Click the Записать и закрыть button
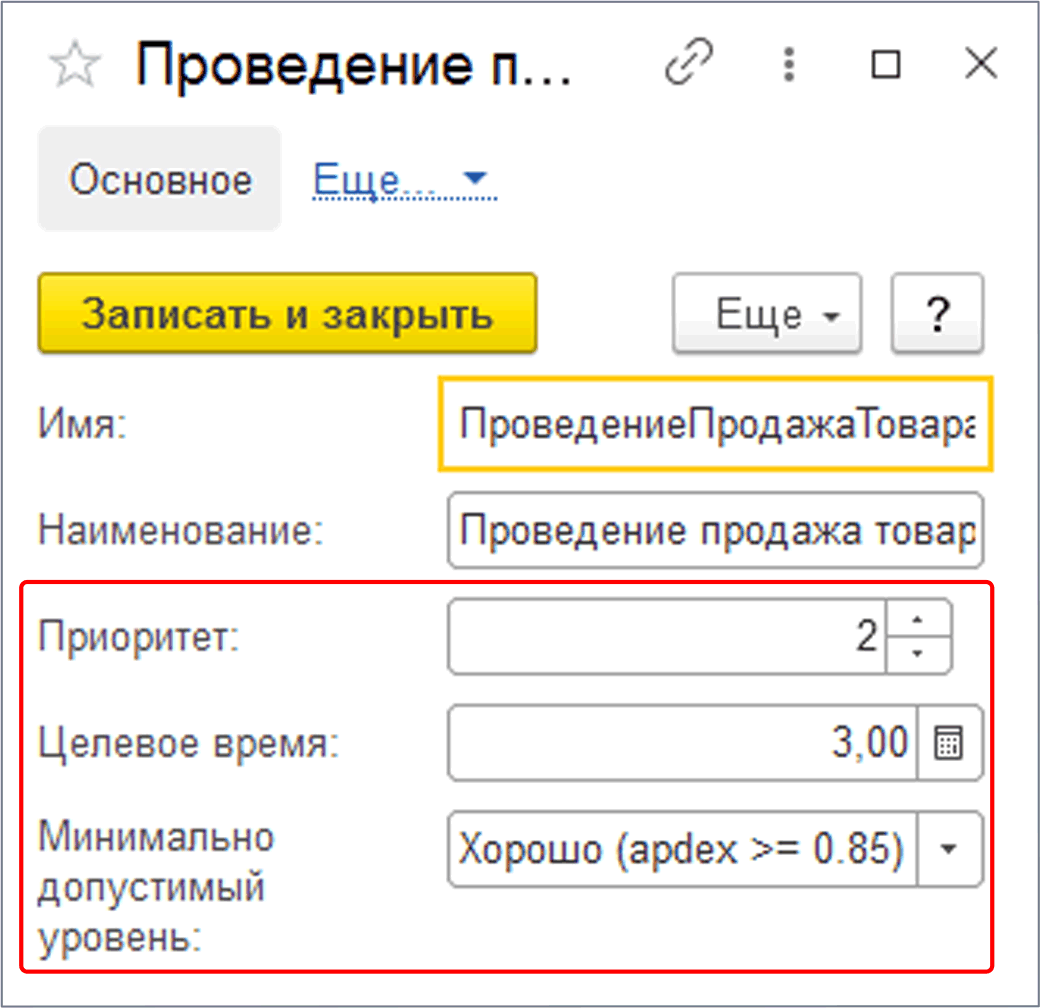The height and width of the screenshot is (1008, 1040). coord(287,314)
